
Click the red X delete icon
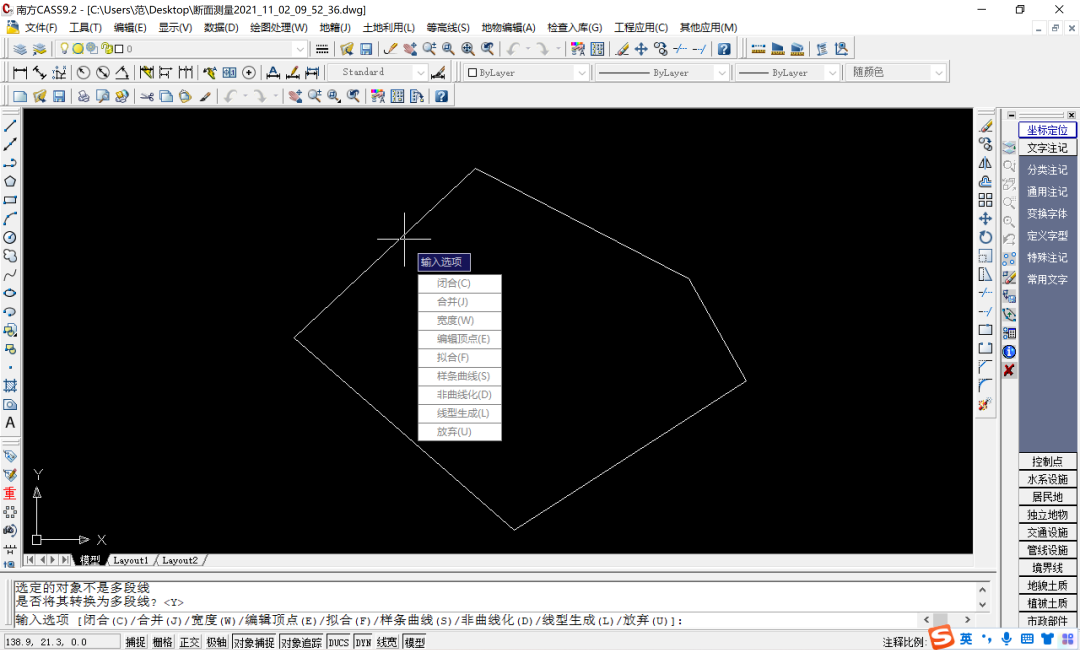pos(1009,370)
